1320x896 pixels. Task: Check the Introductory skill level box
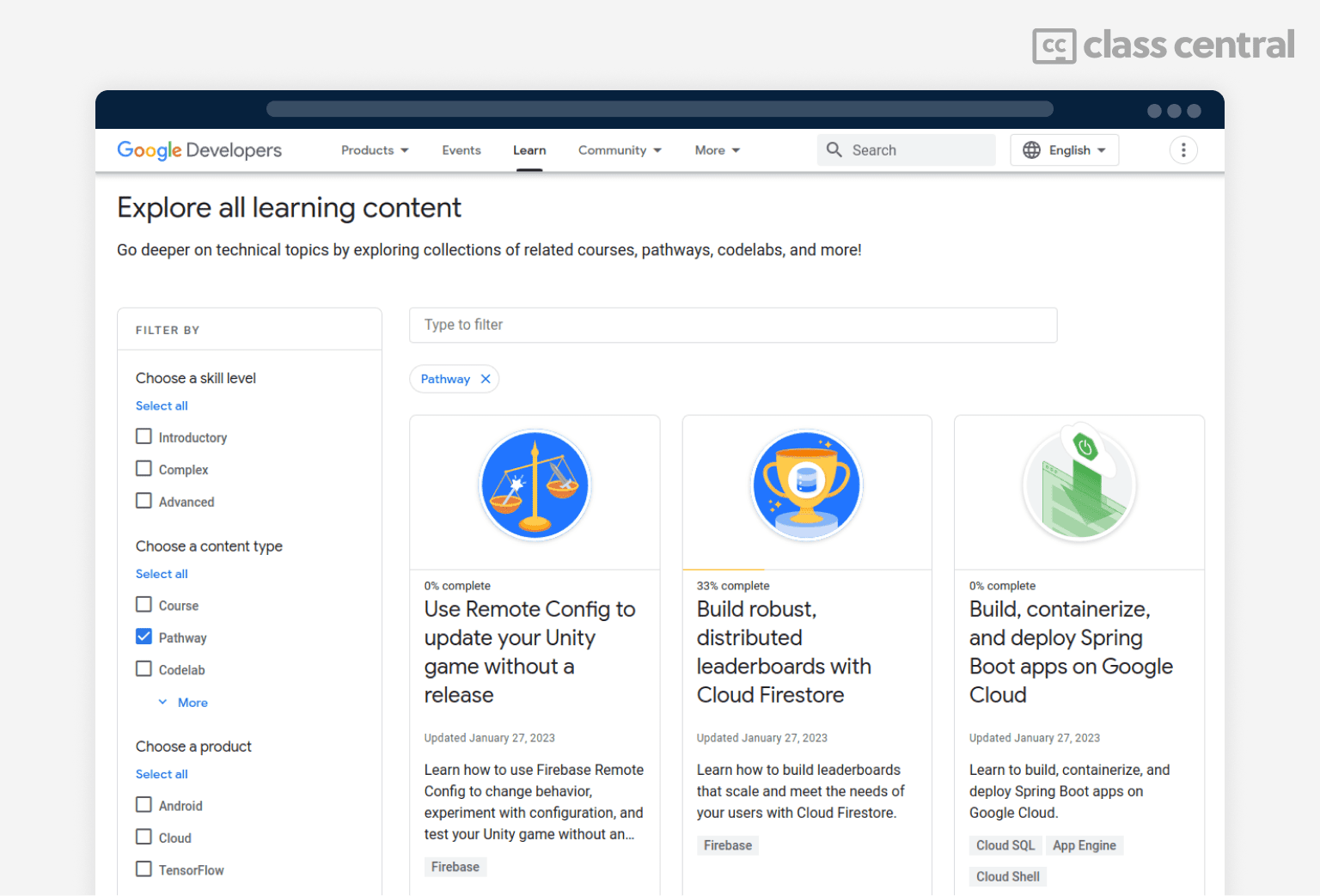(x=144, y=436)
